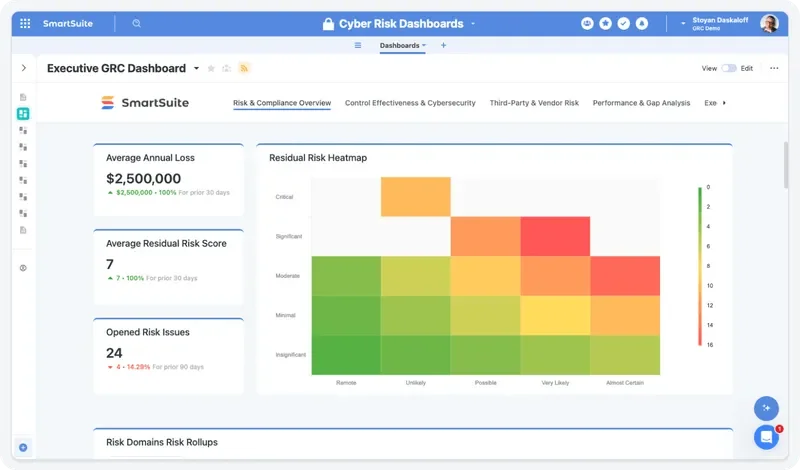Click Stoyan Daskaloff profile avatar
Image resolution: width=800 pixels, height=470 pixels.
tap(769, 23)
